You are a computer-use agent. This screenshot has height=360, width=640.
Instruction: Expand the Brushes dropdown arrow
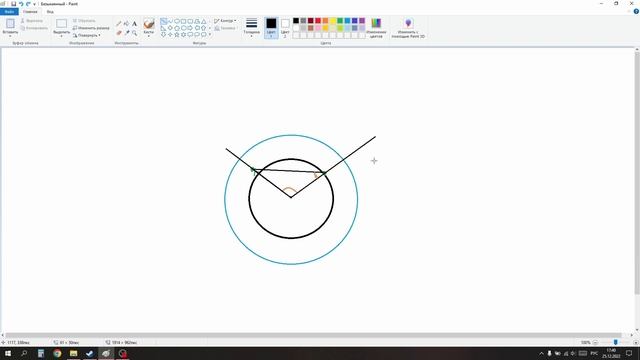(x=149, y=36)
